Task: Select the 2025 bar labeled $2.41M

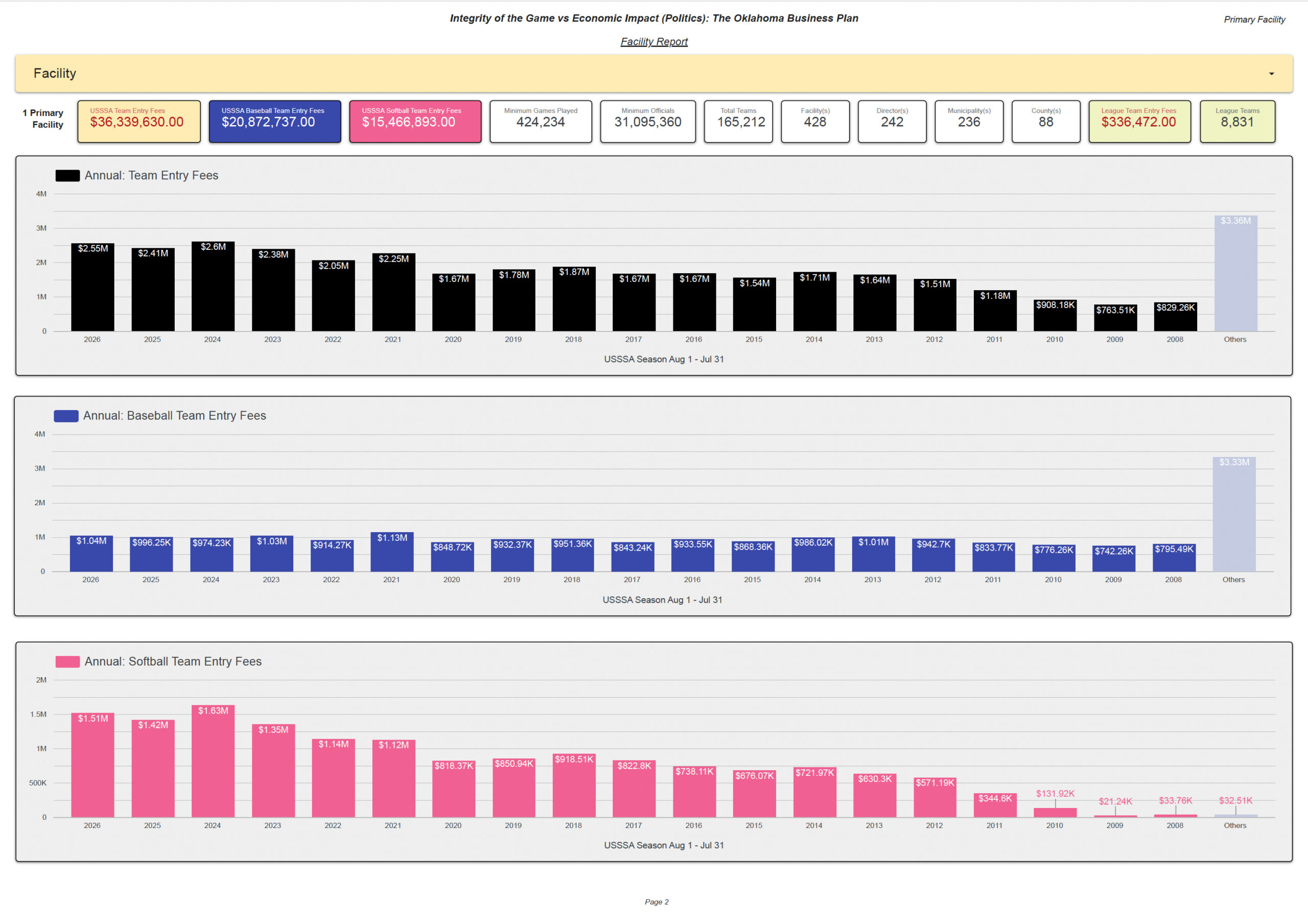Action: point(153,290)
